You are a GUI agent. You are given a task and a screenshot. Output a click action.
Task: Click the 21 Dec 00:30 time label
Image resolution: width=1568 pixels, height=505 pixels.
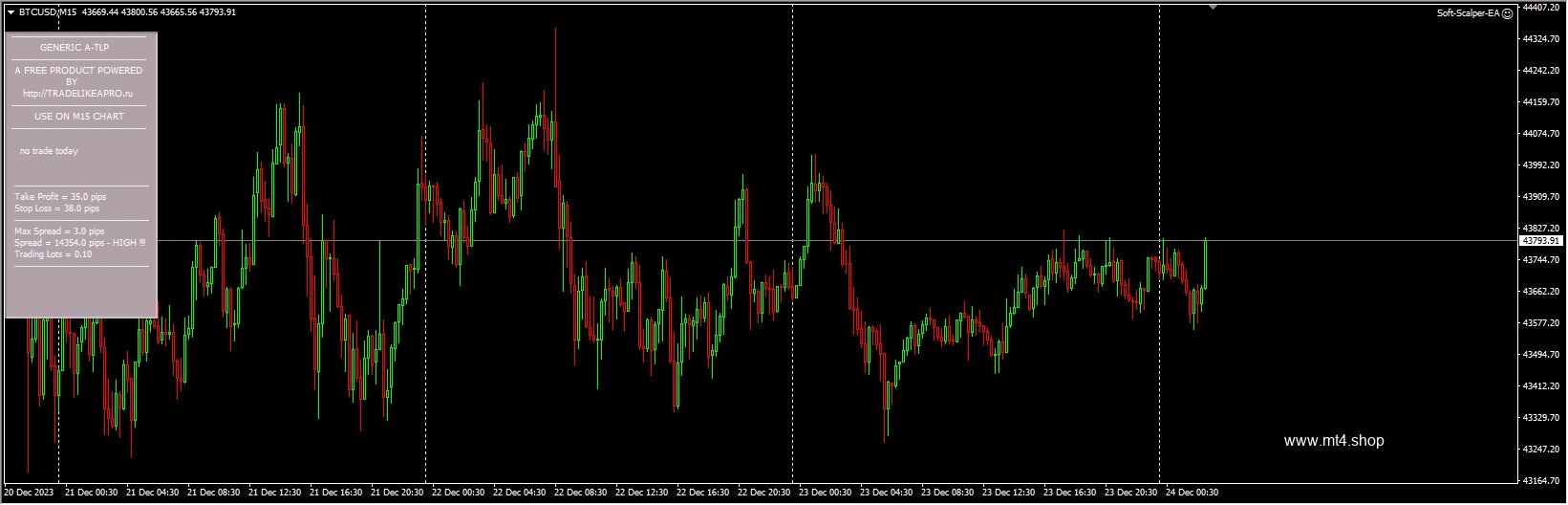92,494
